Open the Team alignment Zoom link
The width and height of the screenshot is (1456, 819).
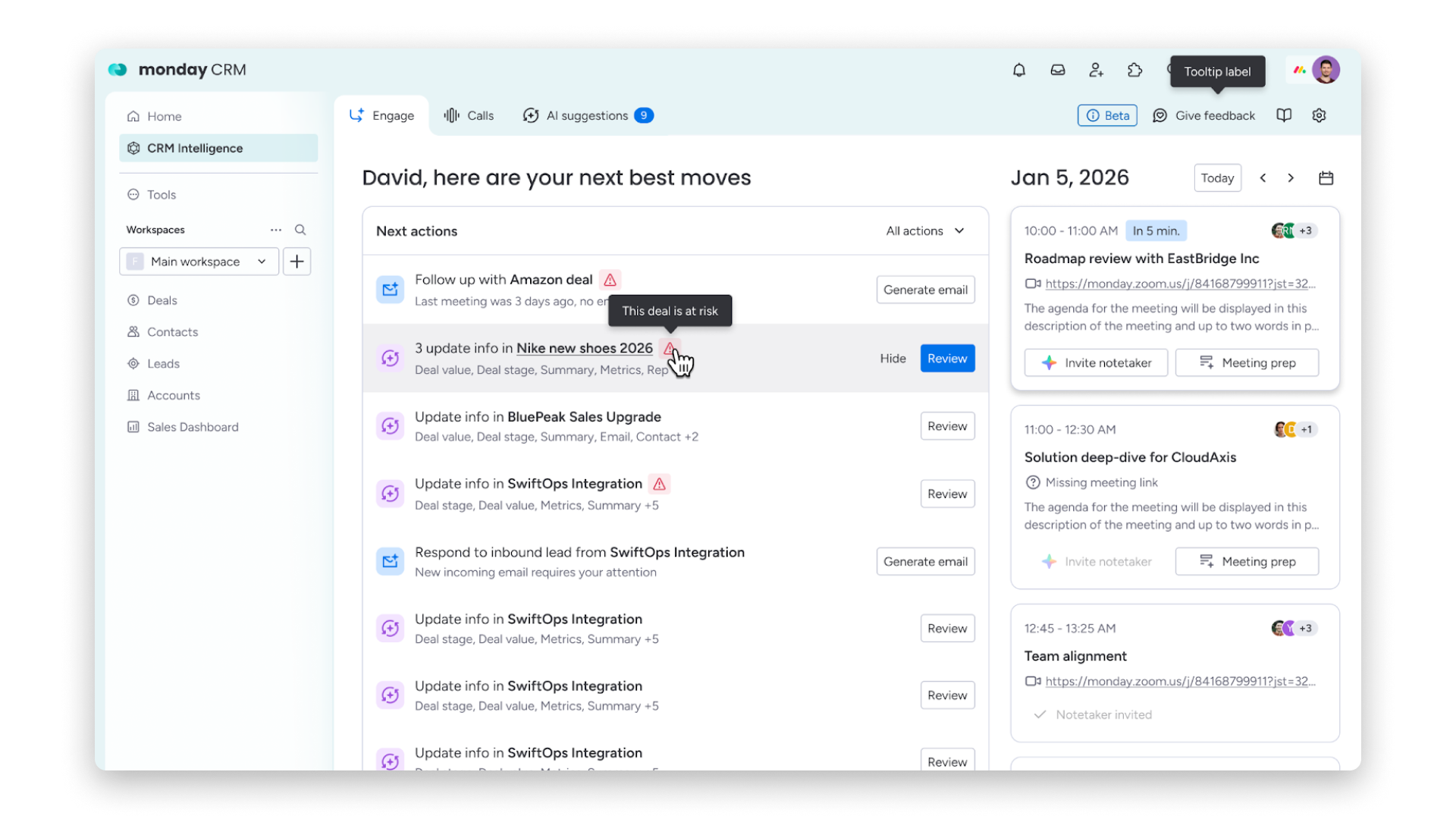click(x=1181, y=681)
